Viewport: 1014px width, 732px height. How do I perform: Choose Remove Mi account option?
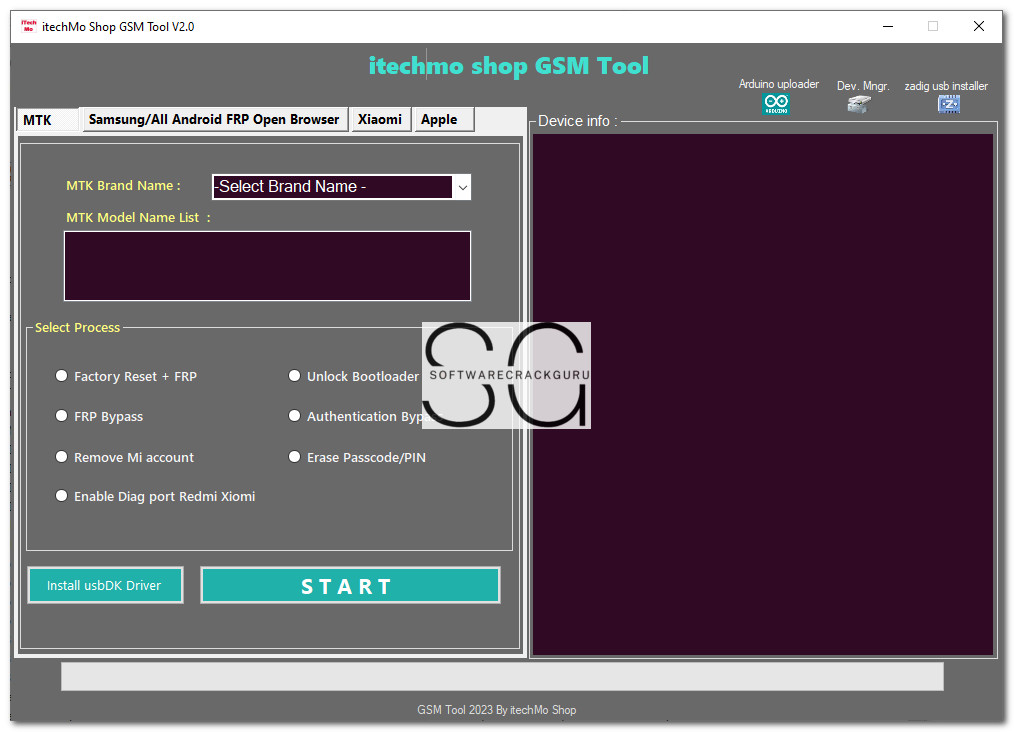(61, 457)
